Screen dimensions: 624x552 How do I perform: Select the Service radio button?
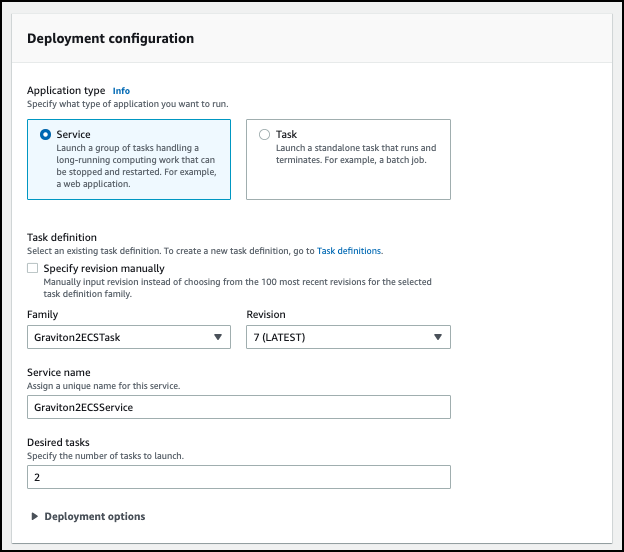(45, 135)
